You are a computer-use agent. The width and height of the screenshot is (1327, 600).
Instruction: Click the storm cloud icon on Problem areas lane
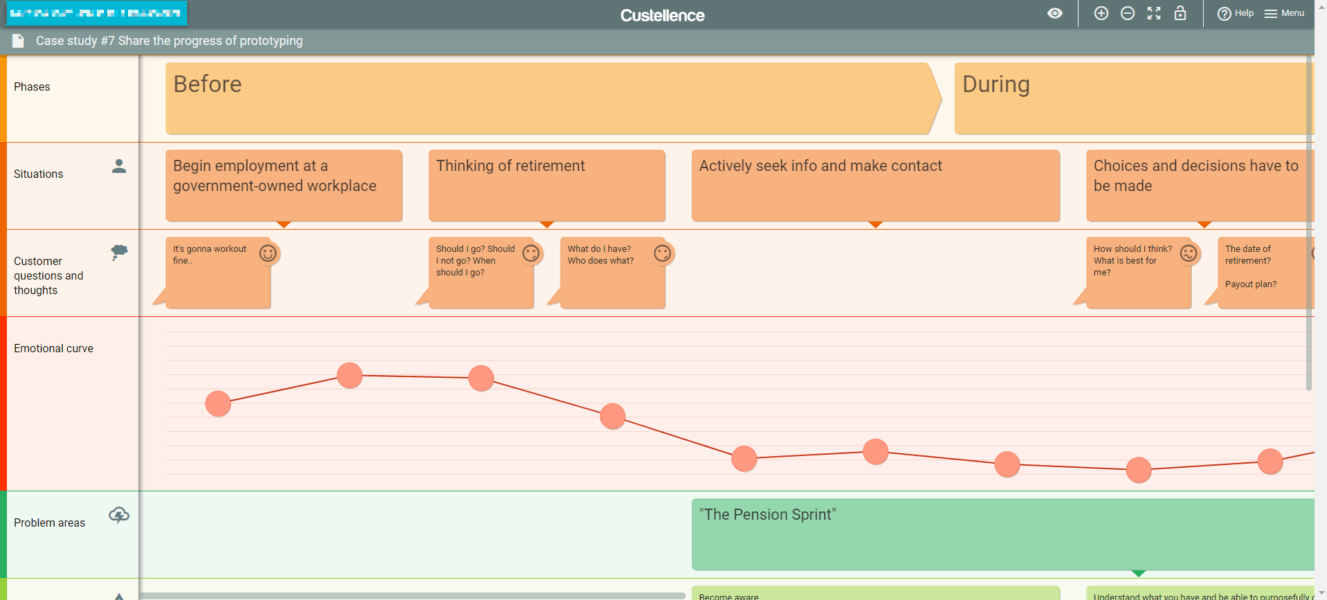pyautogui.click(x=119, y=514)
